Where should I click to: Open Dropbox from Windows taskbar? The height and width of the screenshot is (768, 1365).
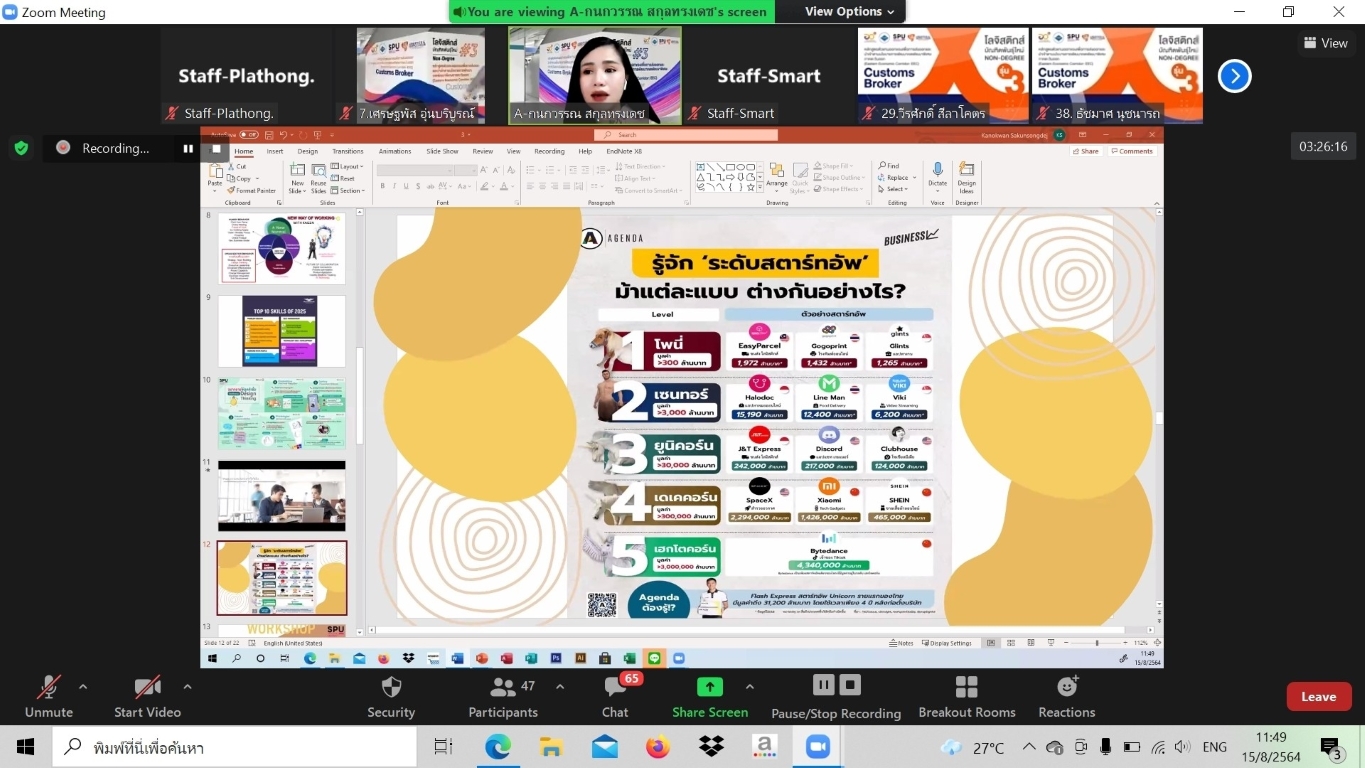[711, 747]
